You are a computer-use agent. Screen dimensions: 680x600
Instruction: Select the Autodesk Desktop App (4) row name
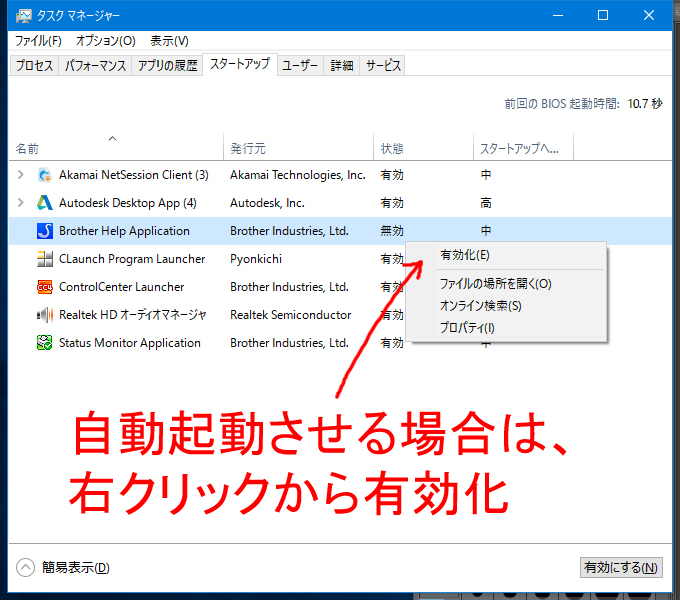click(128, 203)
